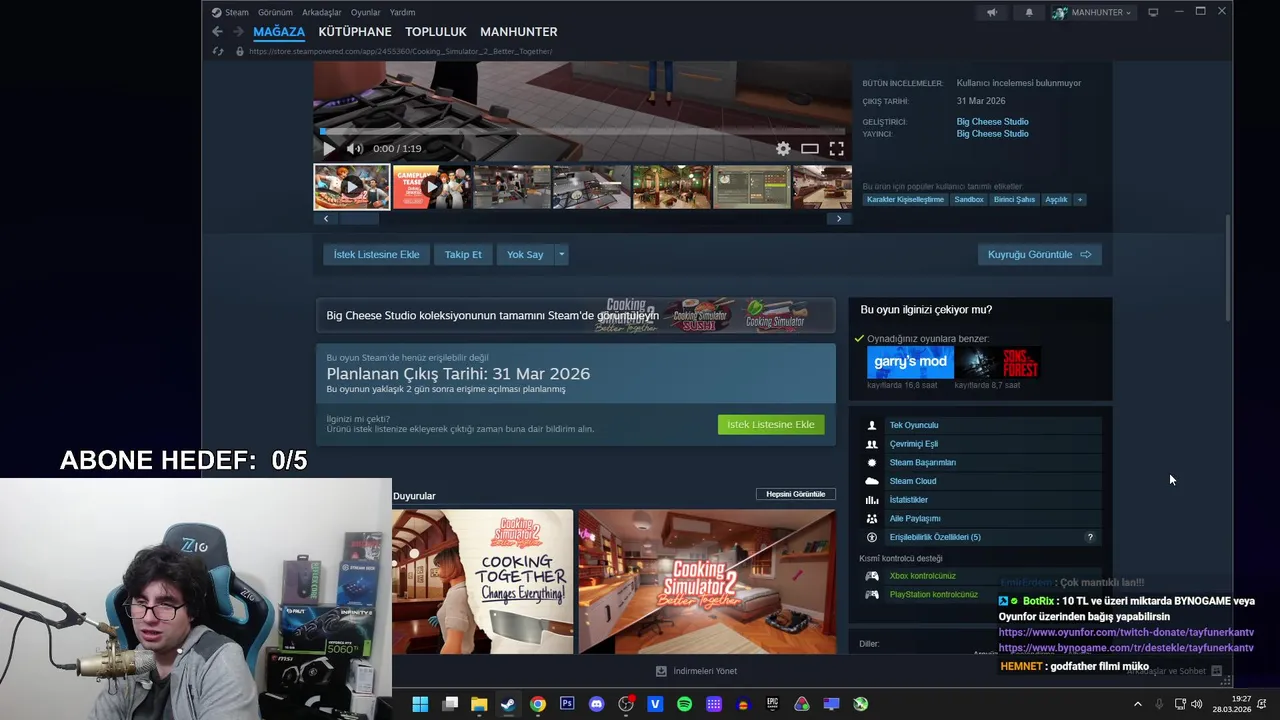Enter fullscreen on trailer video
Image resolution: width=1280 pixels, height=720 pixels.
coord(836,148)
